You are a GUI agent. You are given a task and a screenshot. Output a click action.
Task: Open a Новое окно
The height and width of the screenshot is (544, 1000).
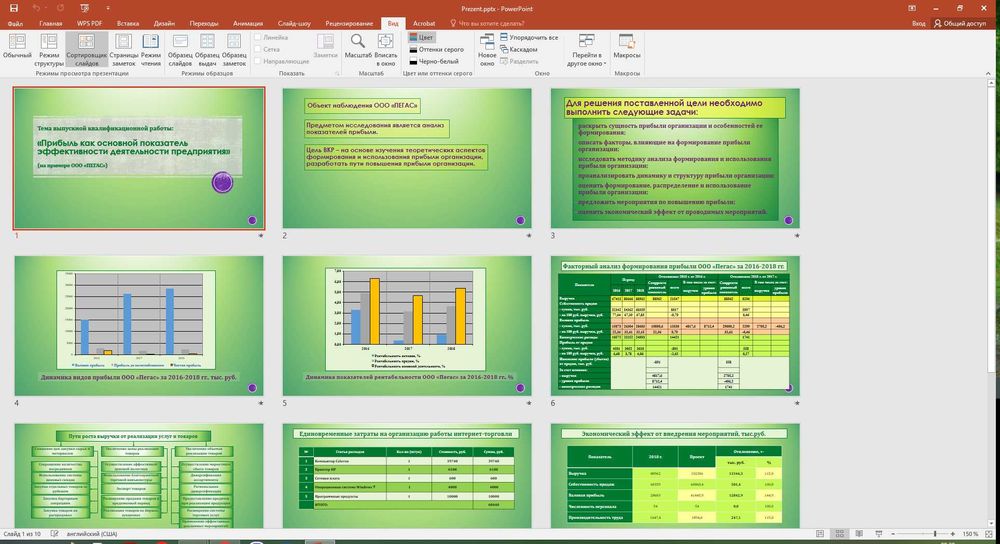pos(487,49)
